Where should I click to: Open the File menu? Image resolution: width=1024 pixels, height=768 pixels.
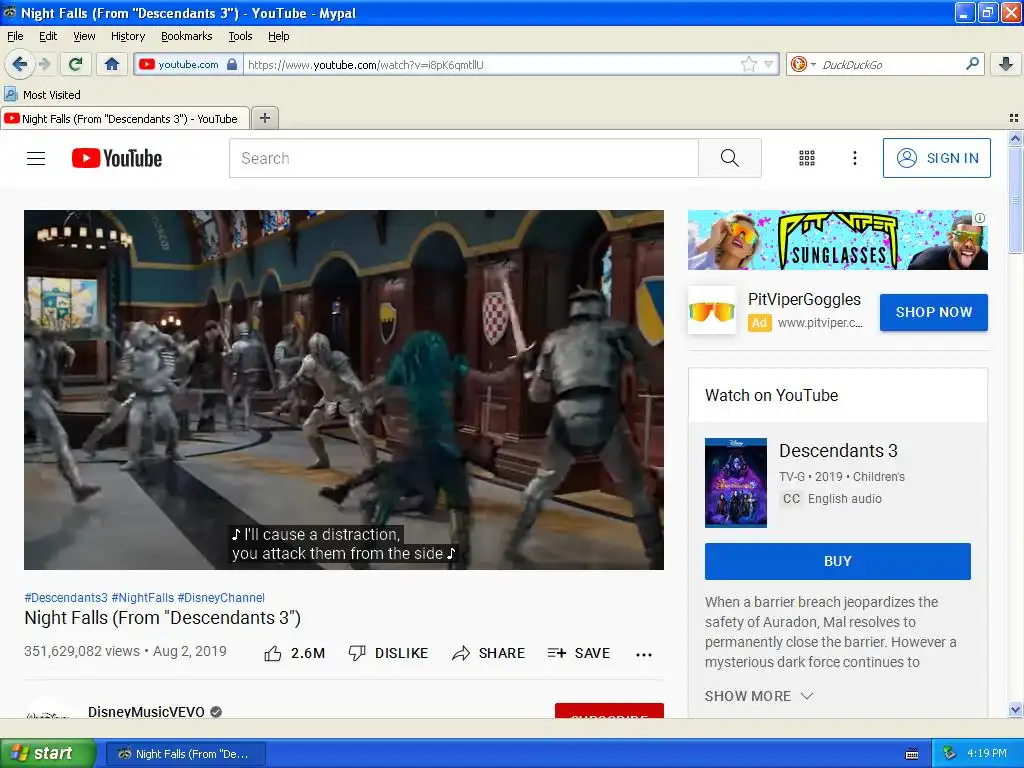(x=15, y=36)
